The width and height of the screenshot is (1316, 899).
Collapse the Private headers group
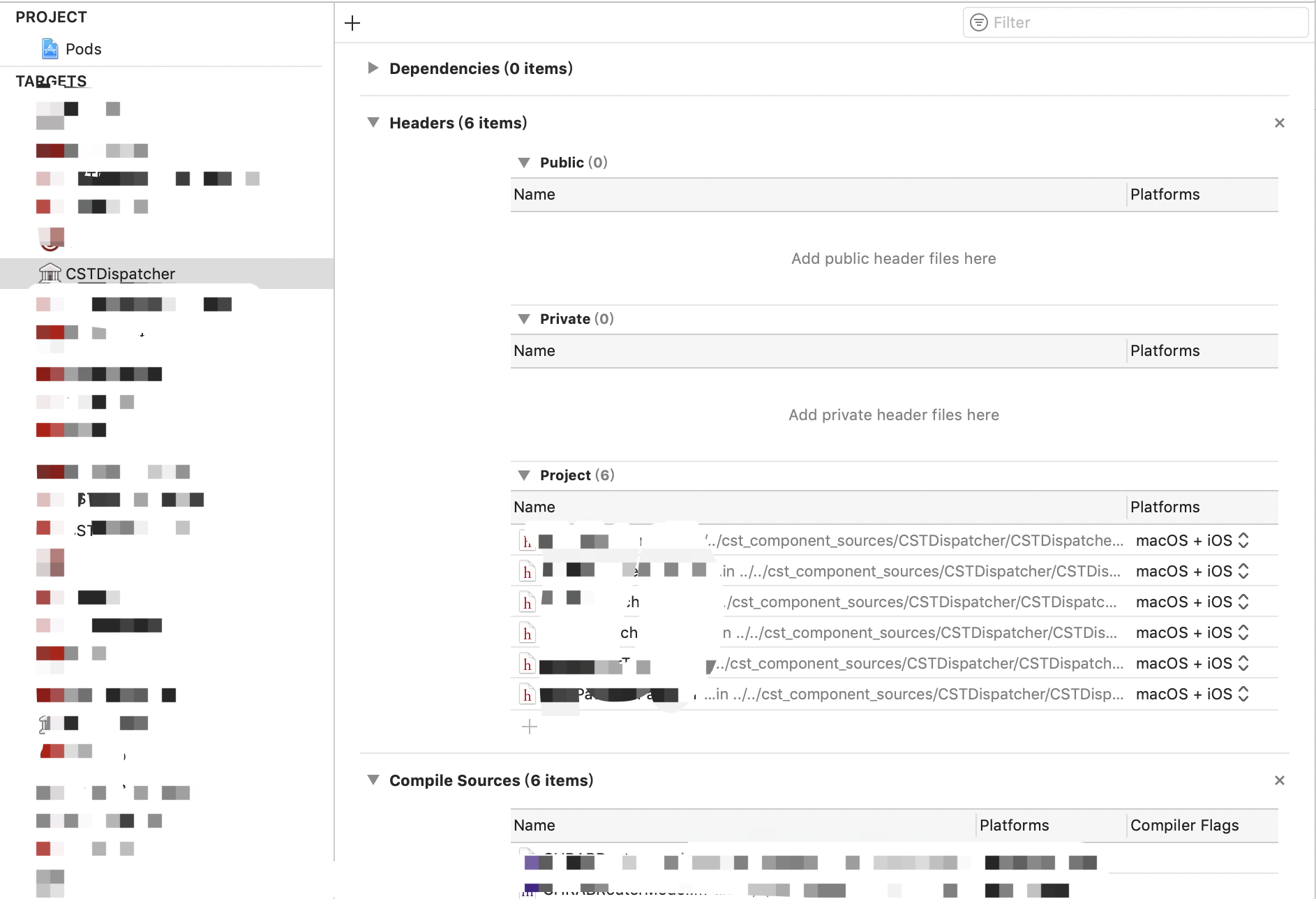(x=524, y=318)
